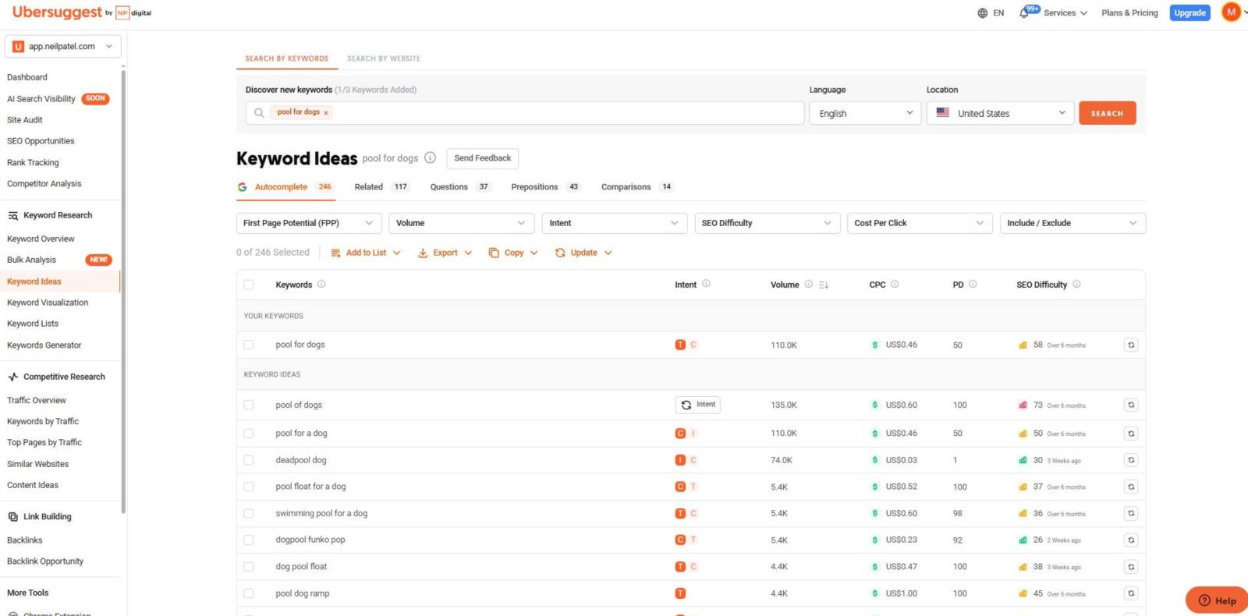The image size is (1248, 616).
Task: Open the Language English dropdown
Action: tap(865, 113)
